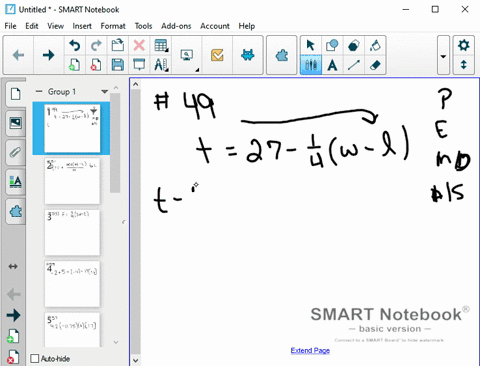The image size is (480, 366).
Task: Open the Measurement Tools icon
Action: (161, 65)
